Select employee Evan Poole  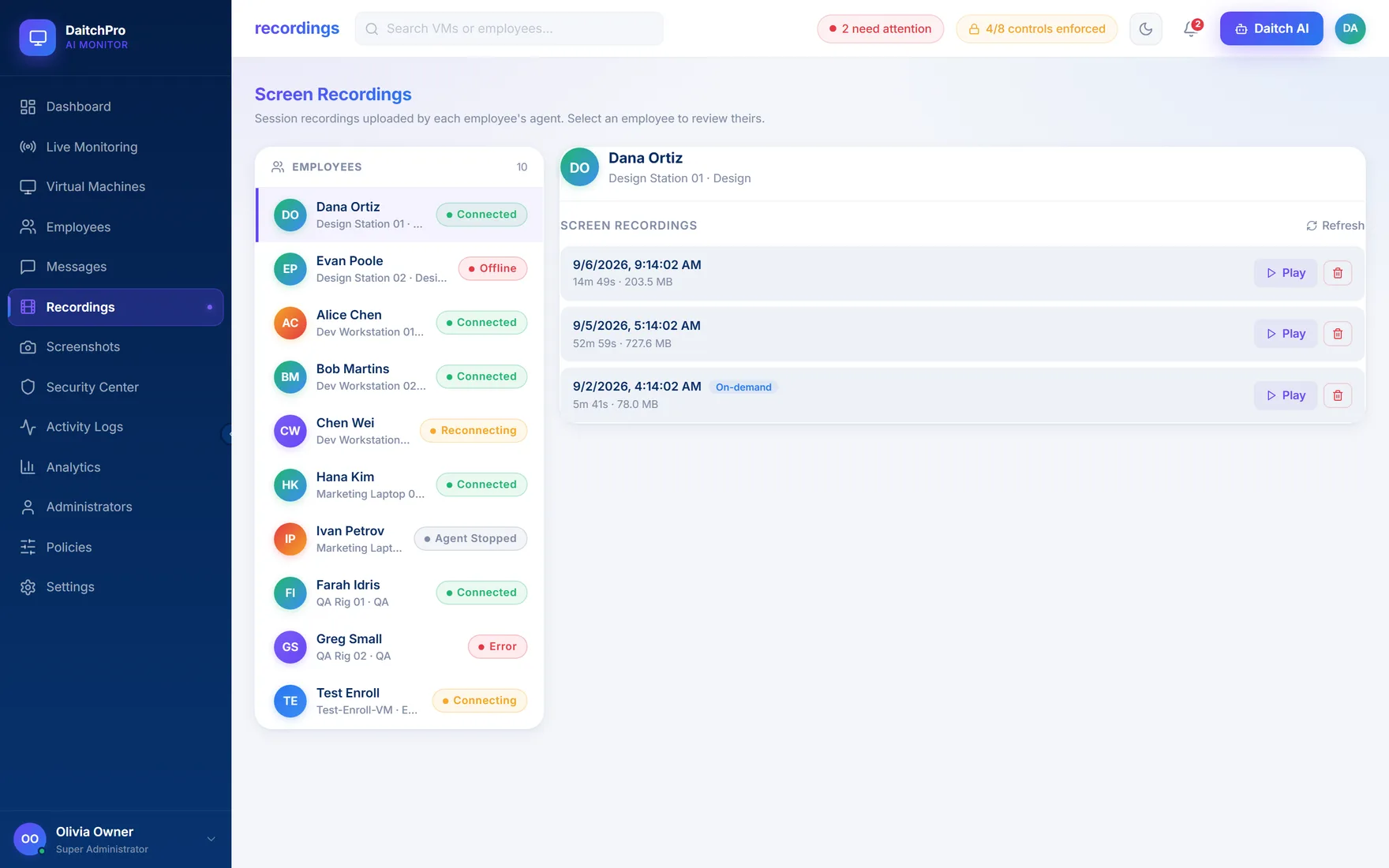[399, 268]
